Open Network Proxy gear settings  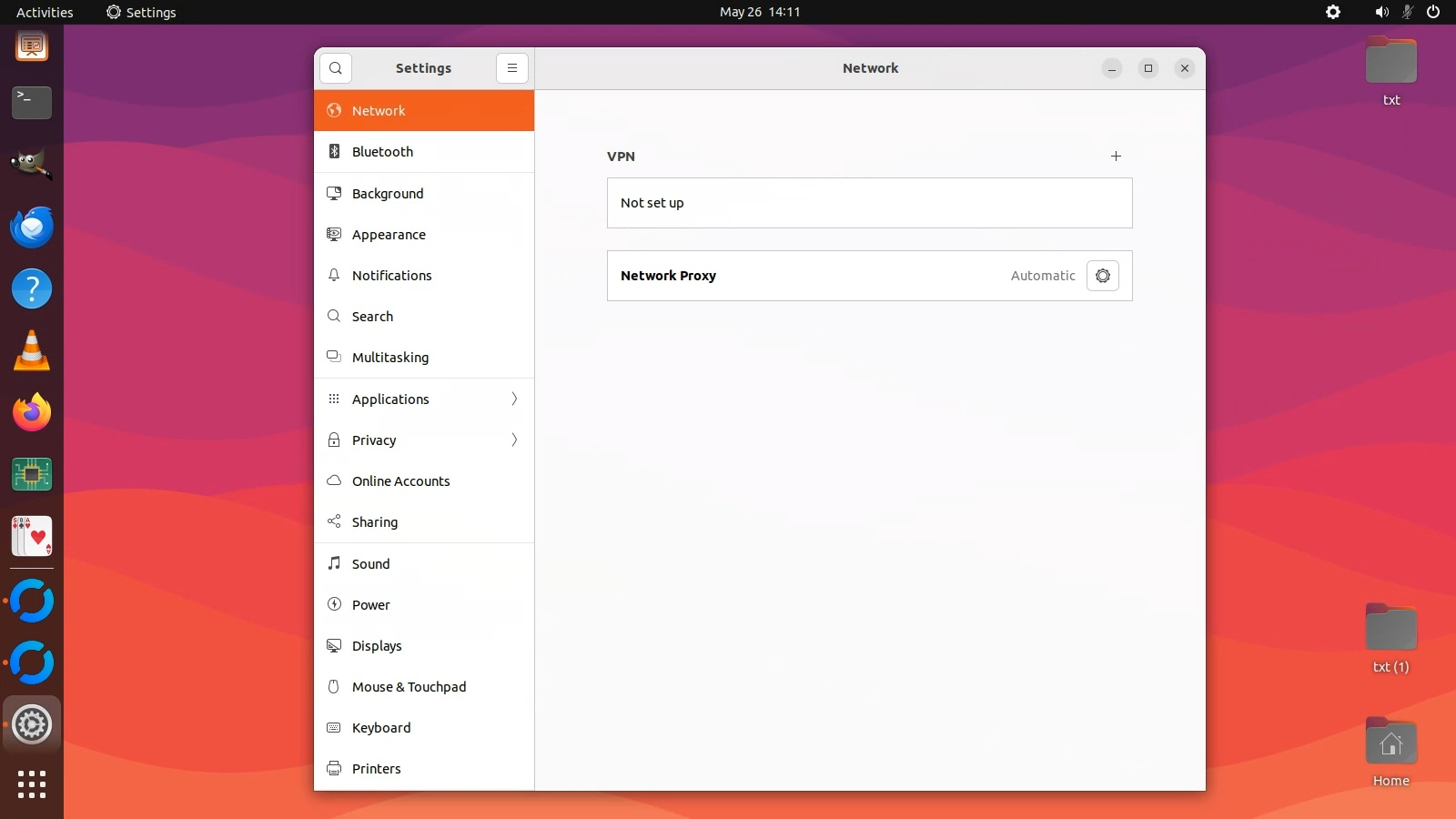click(1102, 276)
